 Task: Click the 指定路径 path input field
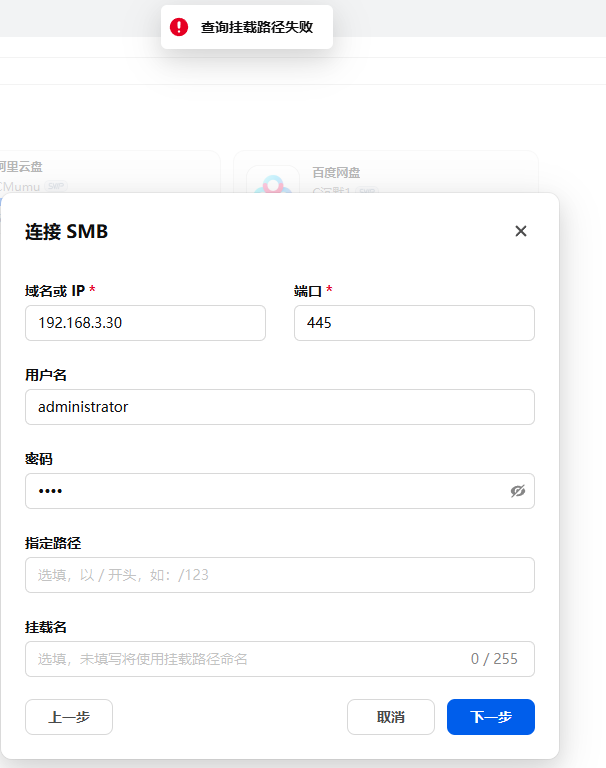click(280, 575)
